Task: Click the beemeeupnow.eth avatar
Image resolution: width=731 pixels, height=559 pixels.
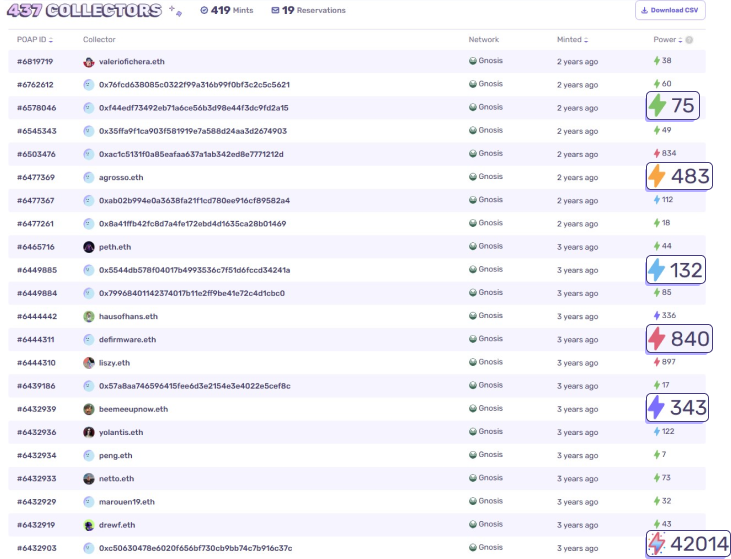Action: tap(89, 409)
